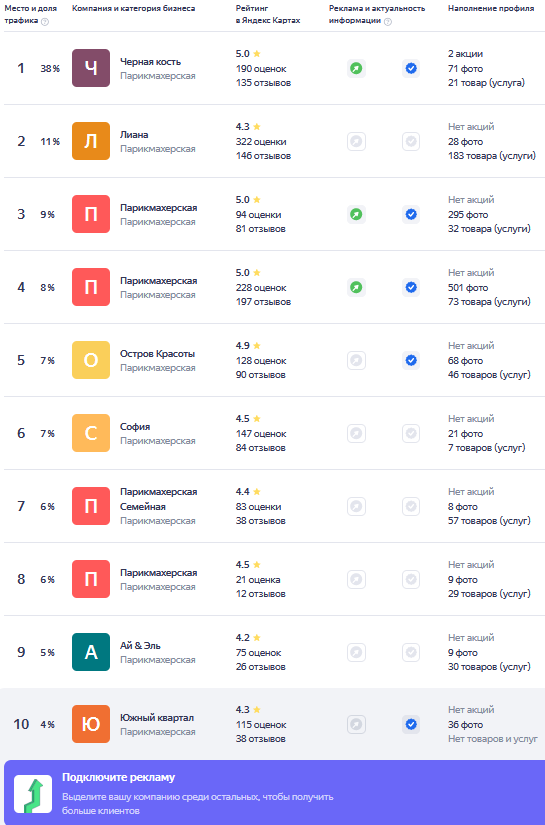Viewport: 545px width, 825px height.
Task: Open the Лиана orange avatar tile
Action: (x=91, y=142)
